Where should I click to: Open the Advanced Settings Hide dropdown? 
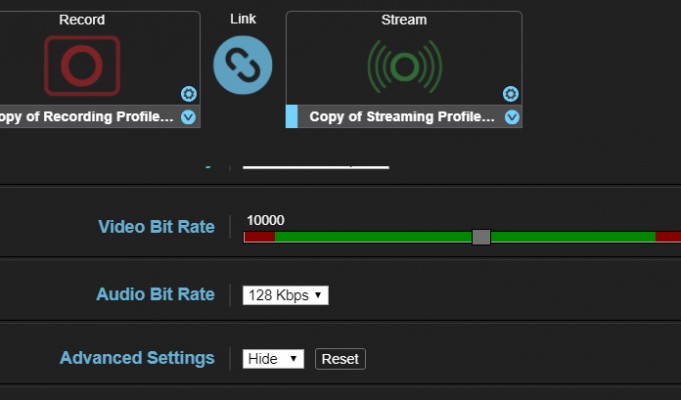point(273,359)
